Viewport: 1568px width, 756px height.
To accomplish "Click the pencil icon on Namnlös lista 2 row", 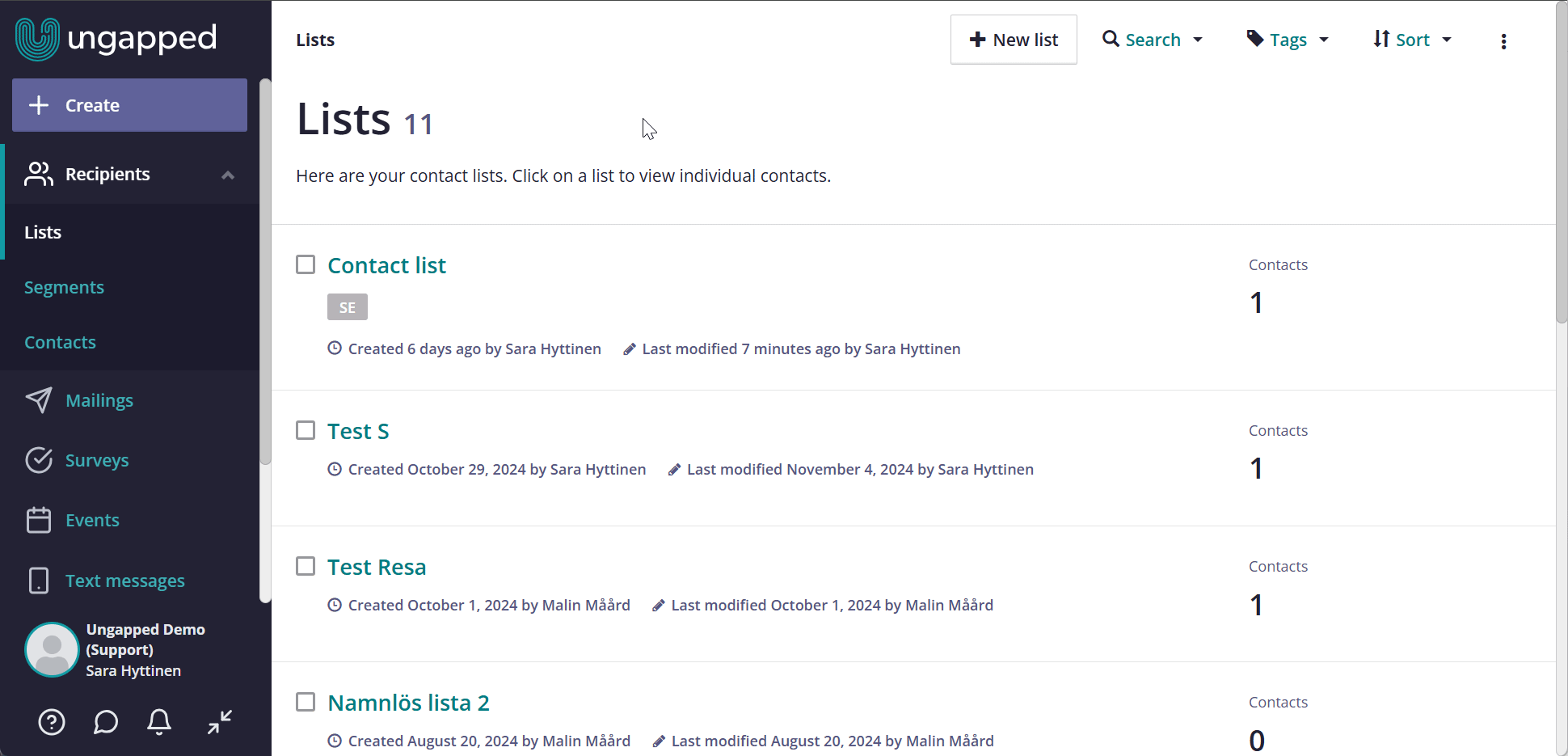I will (659, 741).
